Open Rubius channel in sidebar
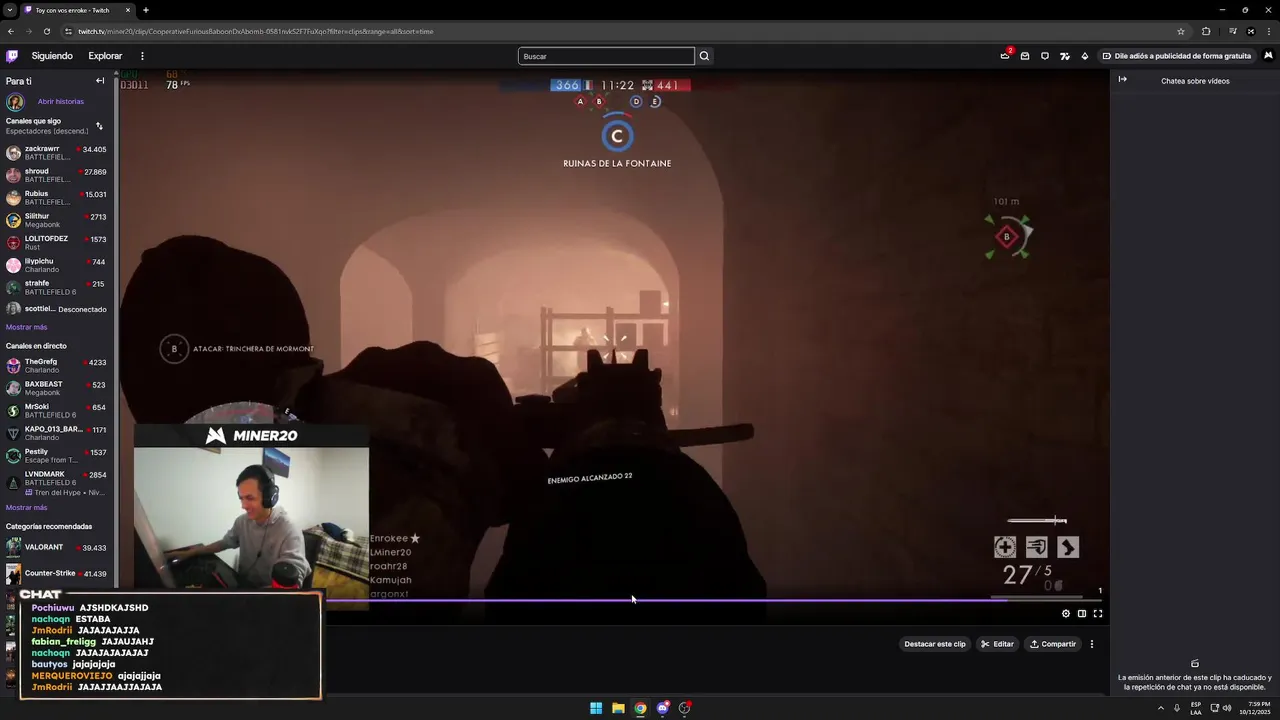1280x720 pixels. [57, 198]
